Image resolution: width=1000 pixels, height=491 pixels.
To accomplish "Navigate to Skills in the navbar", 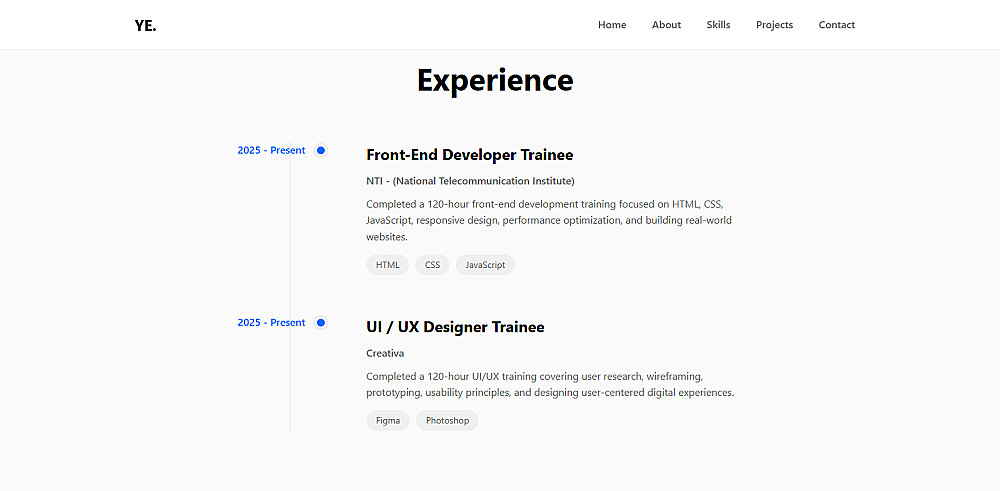I will coord(718,25).
